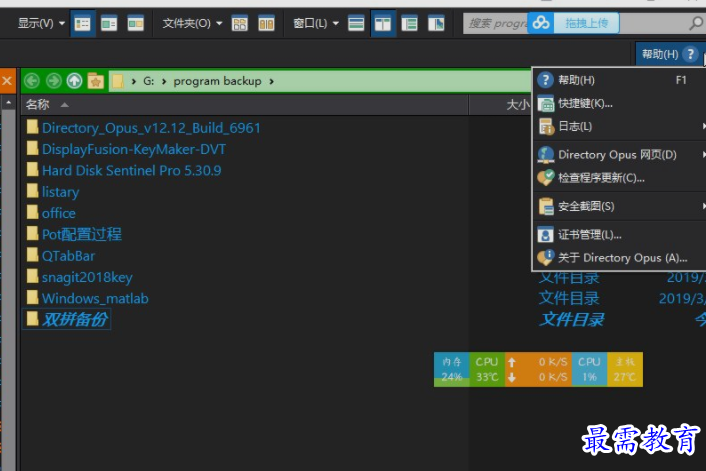
Task: Open Directory Opus 网页(D) submenu
Action: pyautogui.click(x=619, y=155)
